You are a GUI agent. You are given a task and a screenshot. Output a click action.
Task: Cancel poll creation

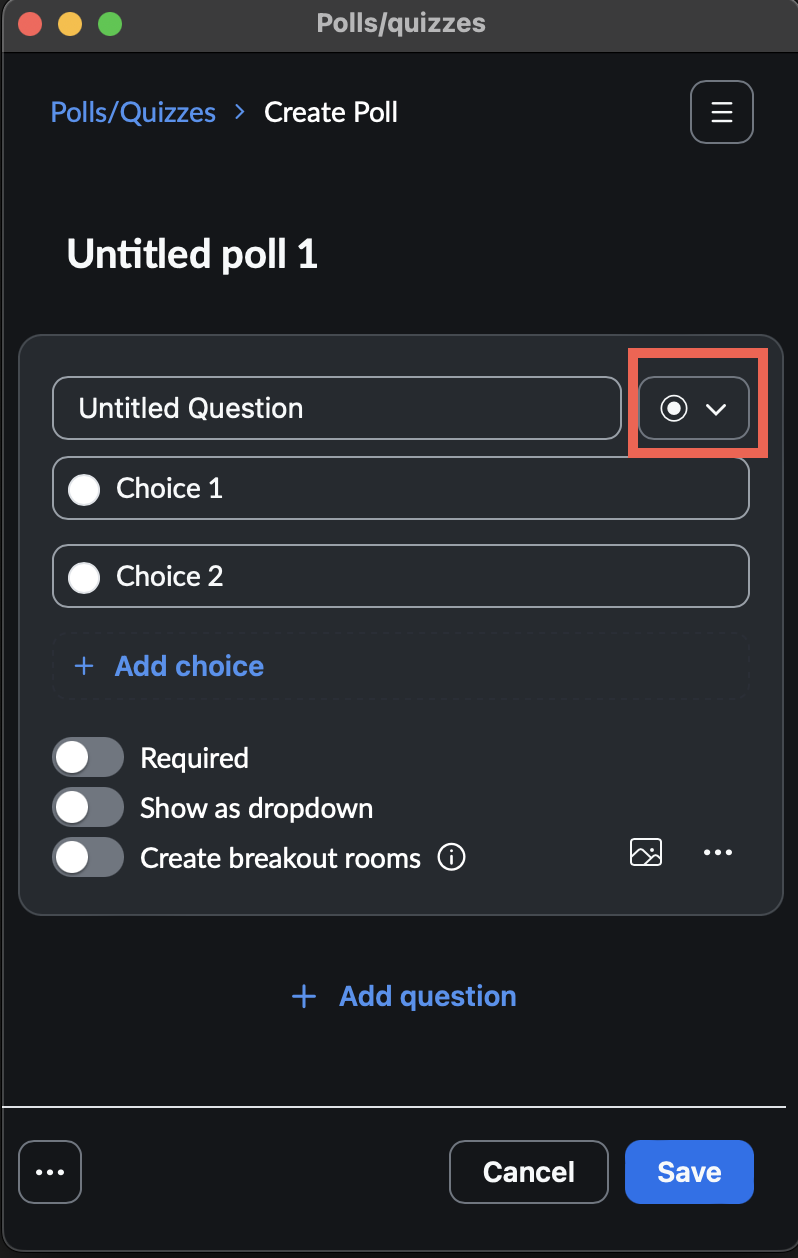(x=528, y=1171)
